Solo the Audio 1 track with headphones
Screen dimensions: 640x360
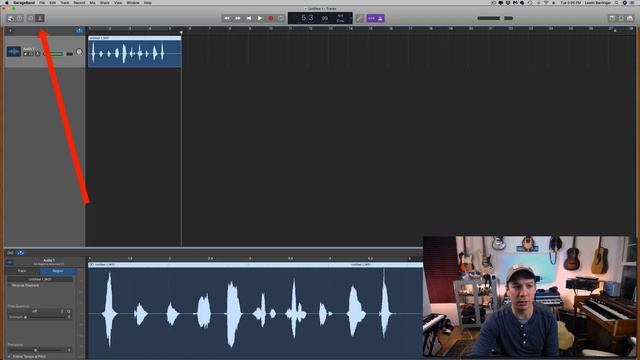[x=31, y=54]
